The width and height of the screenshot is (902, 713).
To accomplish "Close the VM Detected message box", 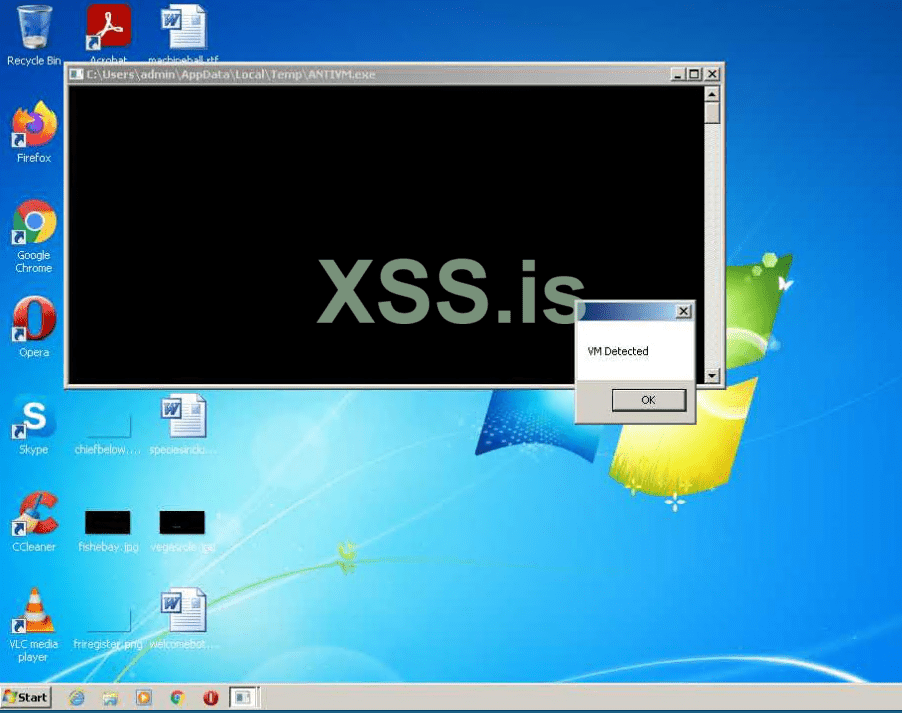I will point(683,311).
